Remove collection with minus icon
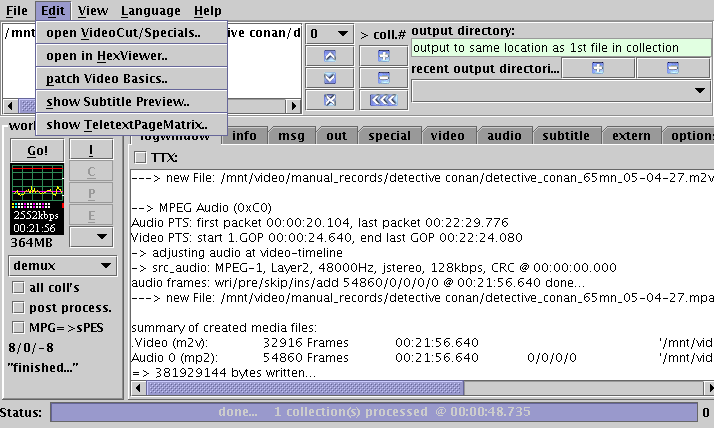 [383, 77]
